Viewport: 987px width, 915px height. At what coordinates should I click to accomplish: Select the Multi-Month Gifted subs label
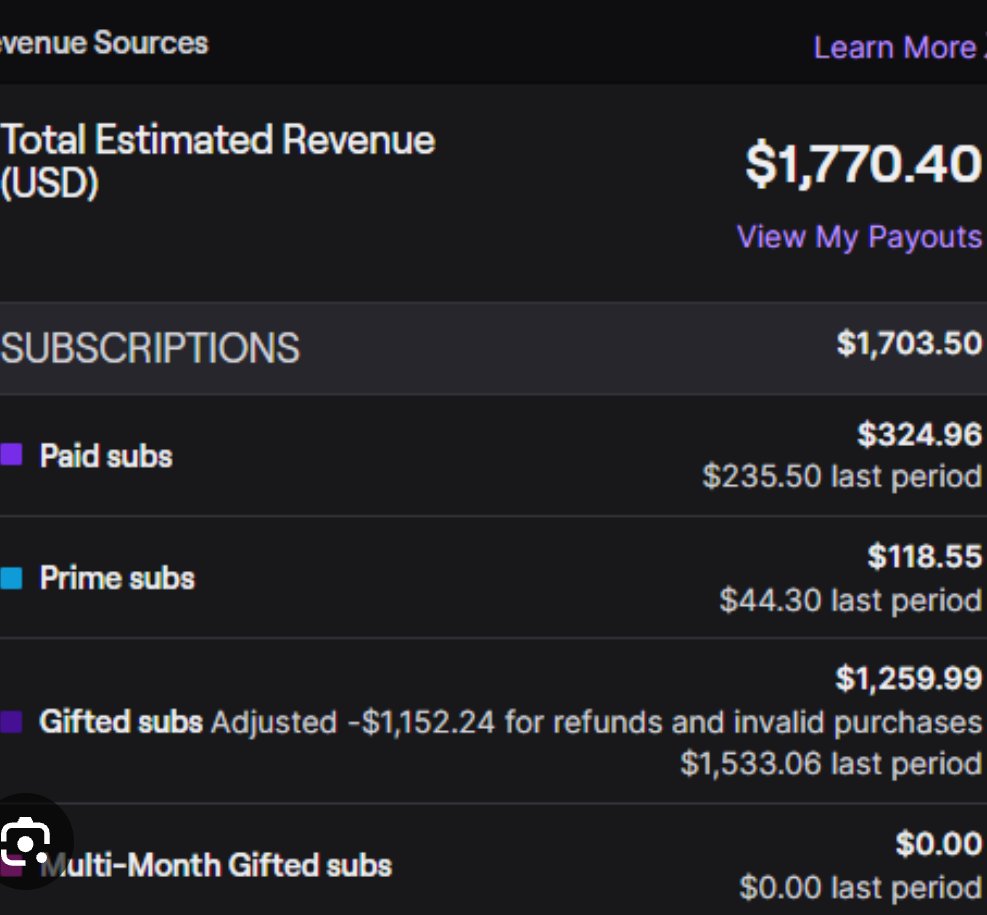coord(216,865)
